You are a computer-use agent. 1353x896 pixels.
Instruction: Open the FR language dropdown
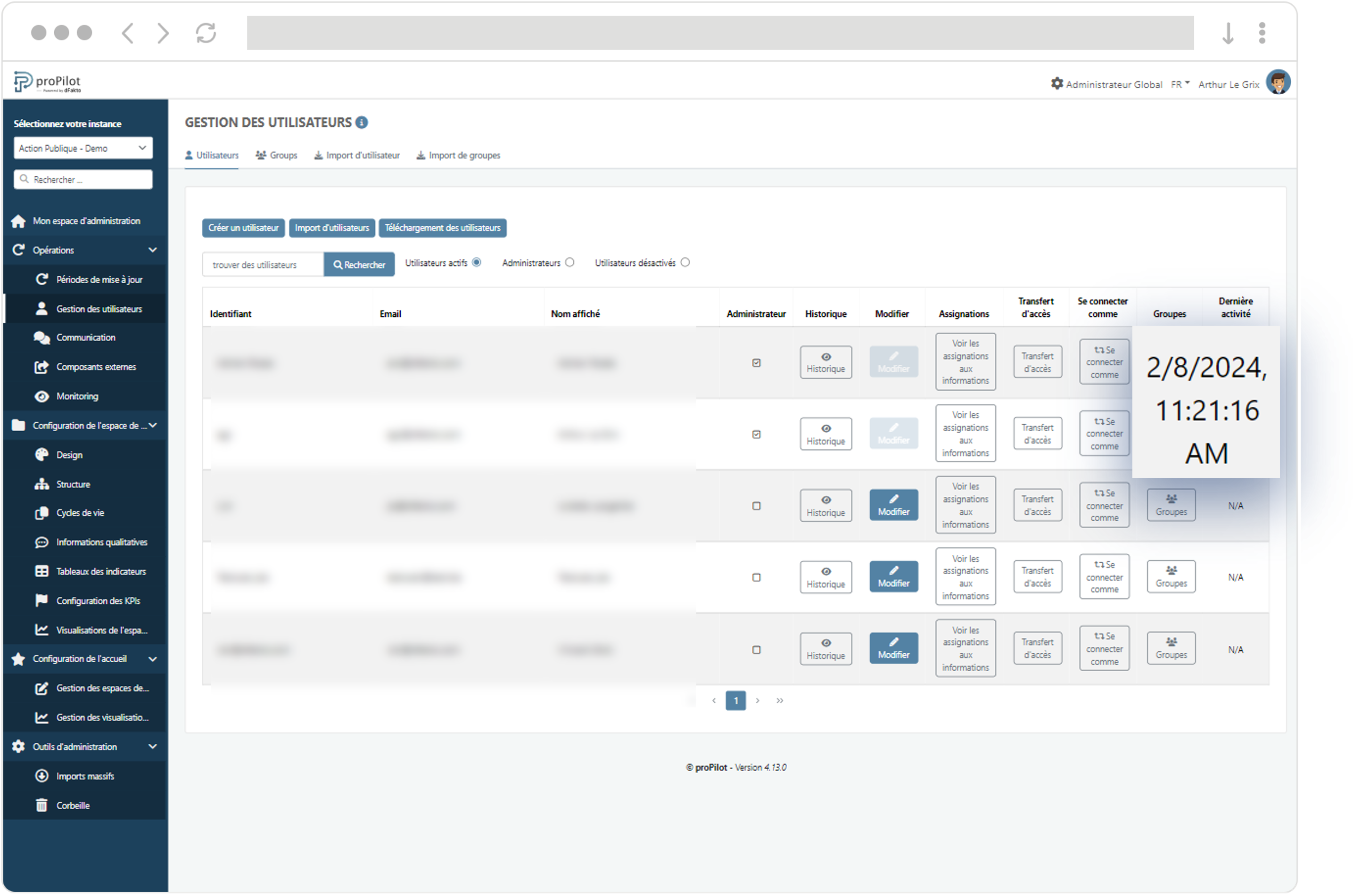(x=1180, y=84)
